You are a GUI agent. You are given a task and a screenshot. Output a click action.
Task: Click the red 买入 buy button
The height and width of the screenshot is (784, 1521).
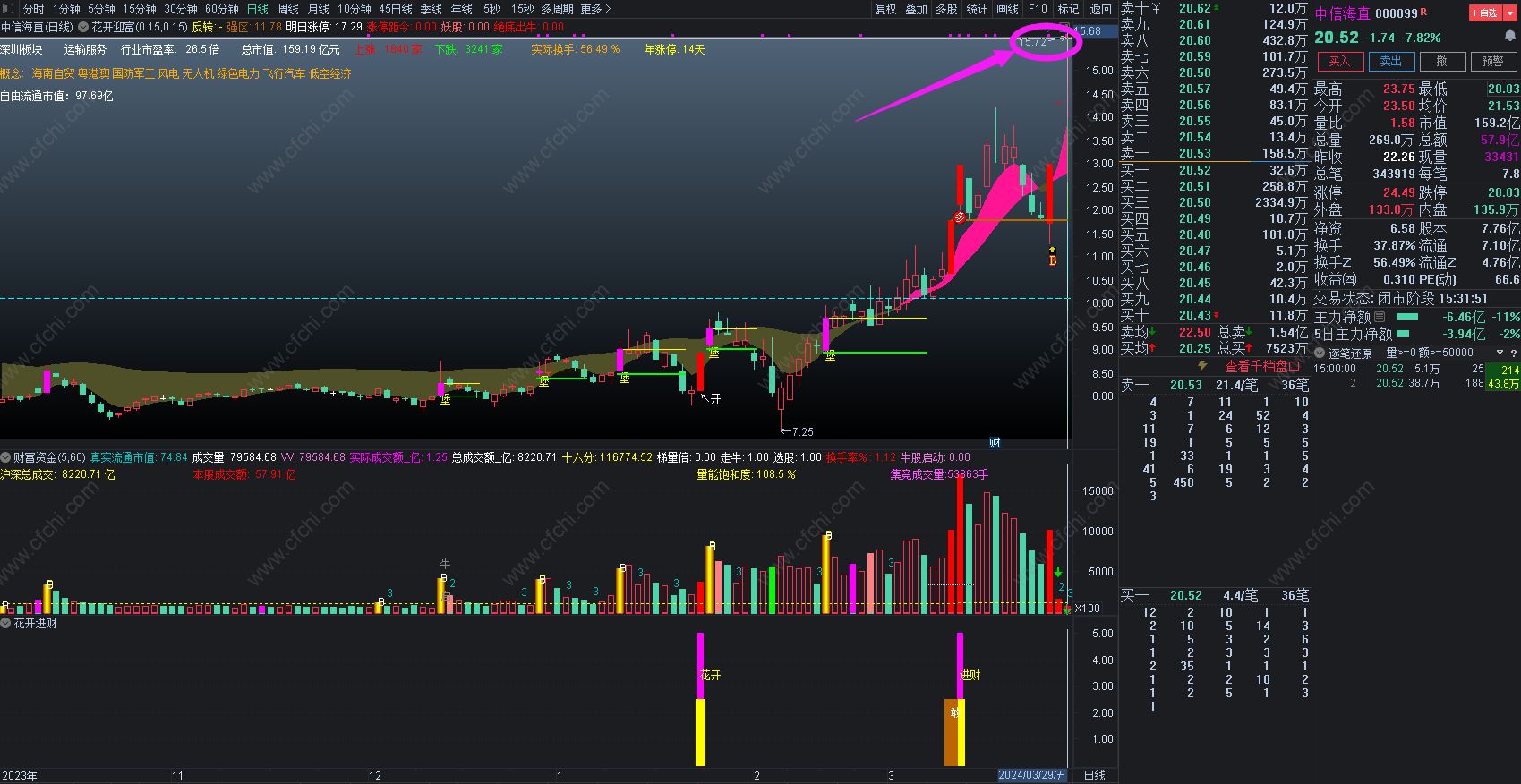[1339, 61]
